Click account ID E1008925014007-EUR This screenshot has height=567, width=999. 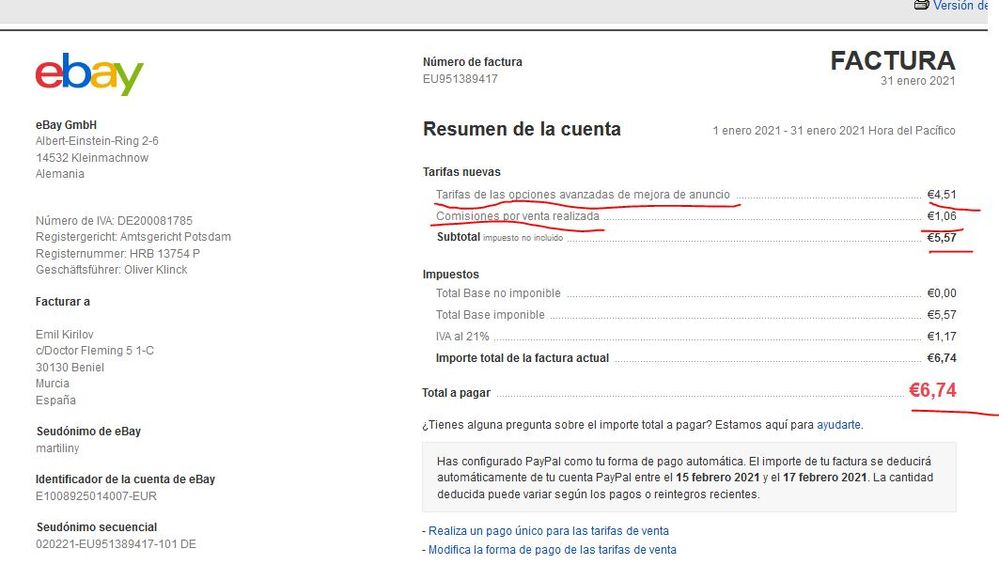pyautogui.click(x=96, y=496)
